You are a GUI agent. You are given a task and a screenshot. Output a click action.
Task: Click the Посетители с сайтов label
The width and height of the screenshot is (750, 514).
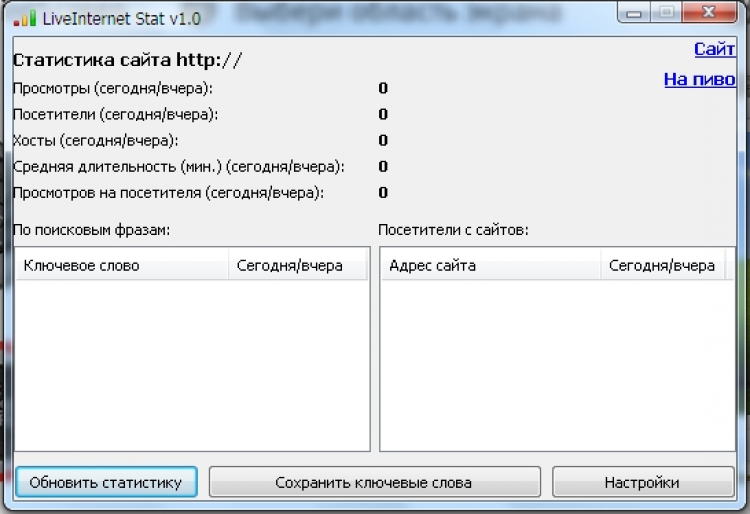click(453, 230)
